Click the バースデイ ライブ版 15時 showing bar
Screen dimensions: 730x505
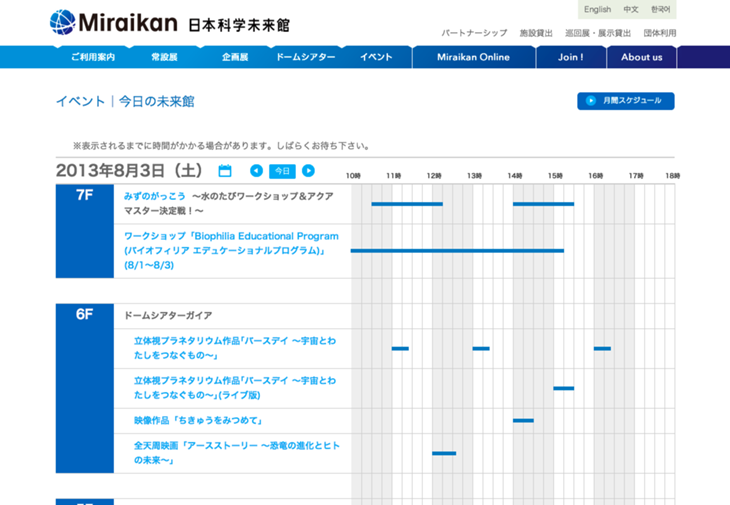563,388
